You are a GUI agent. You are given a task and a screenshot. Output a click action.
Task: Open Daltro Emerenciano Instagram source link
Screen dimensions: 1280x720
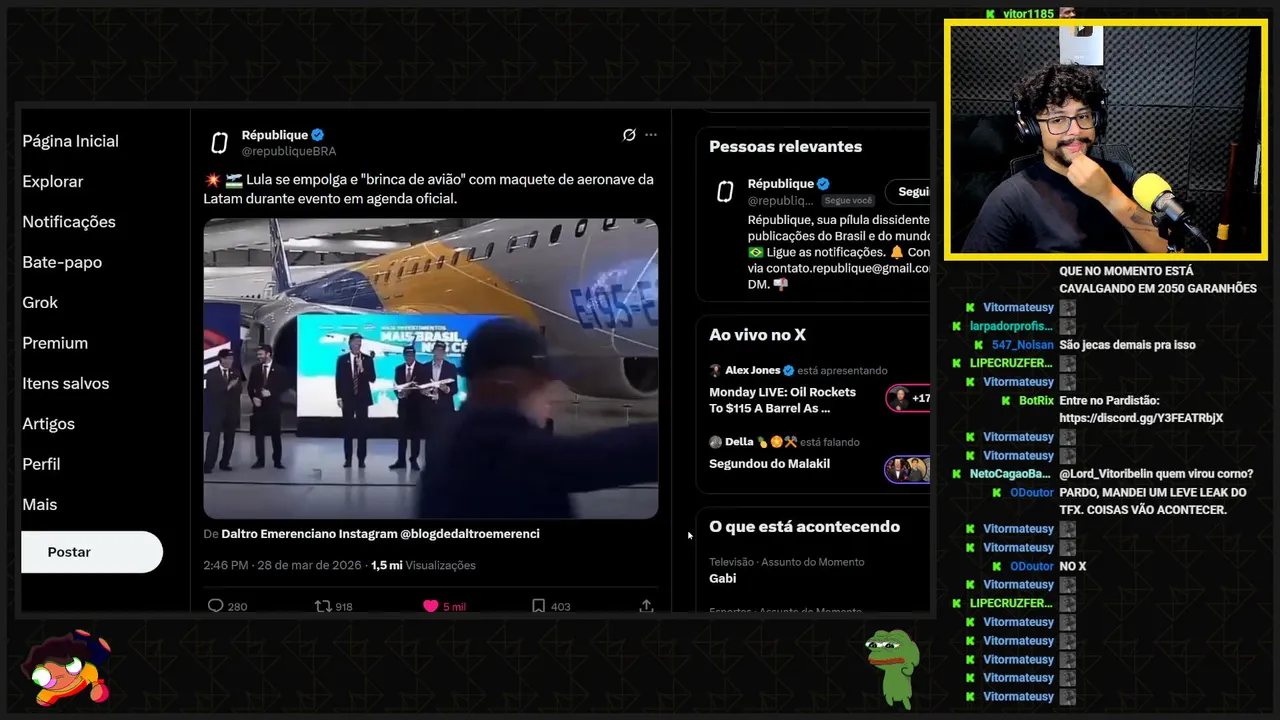(380, 534)
